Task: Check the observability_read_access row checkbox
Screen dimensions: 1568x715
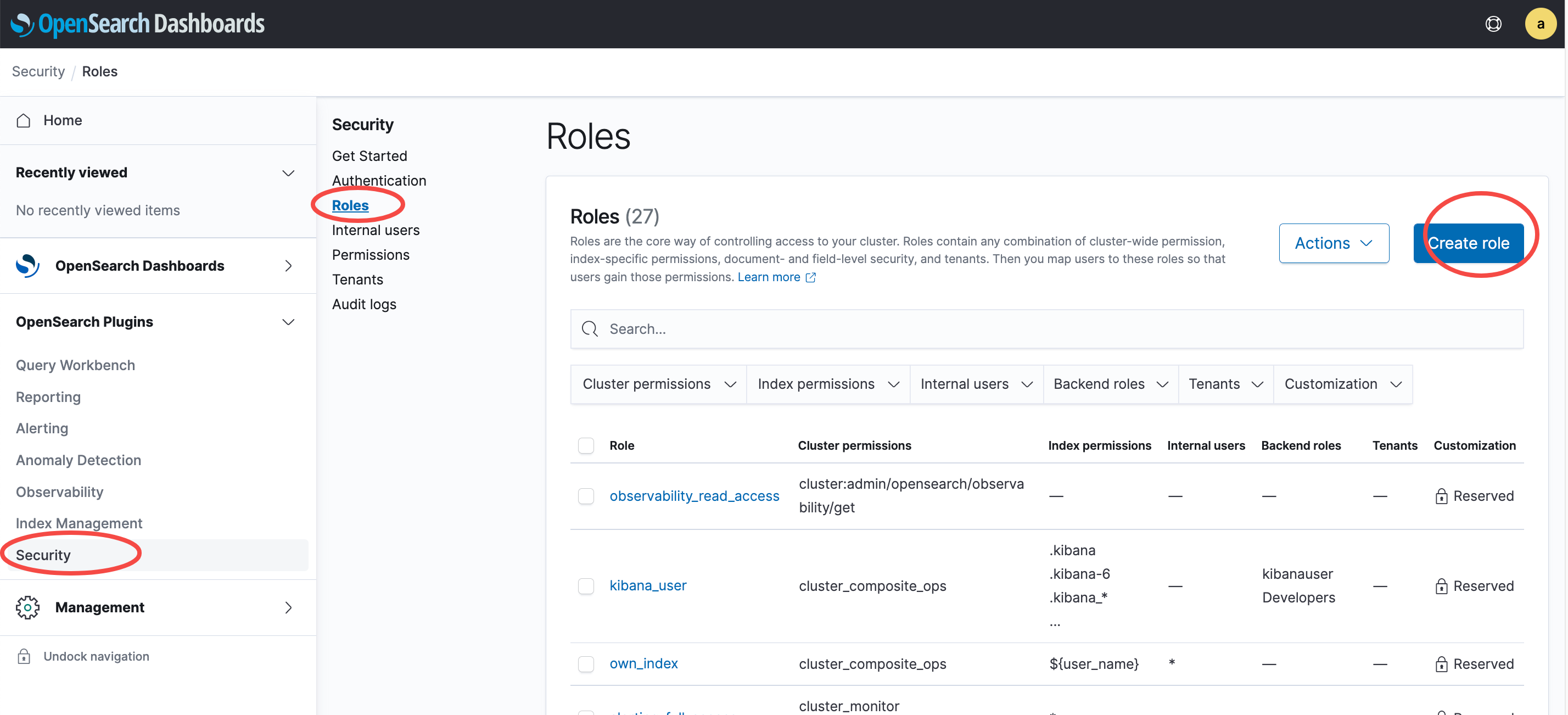Action: coord(586,496)
